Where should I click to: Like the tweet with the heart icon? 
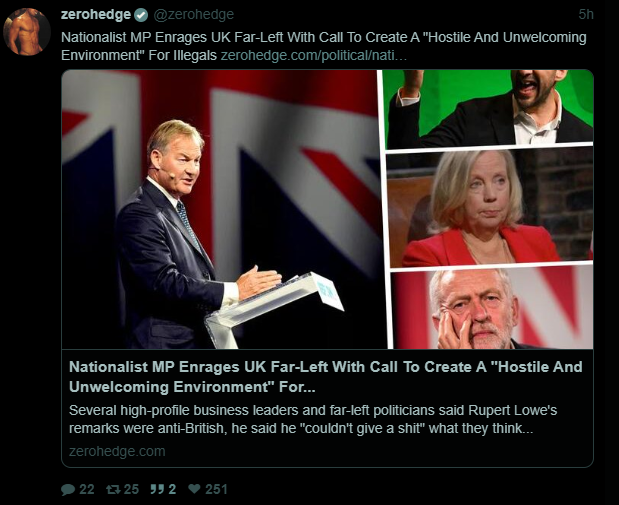pos(194,489)
